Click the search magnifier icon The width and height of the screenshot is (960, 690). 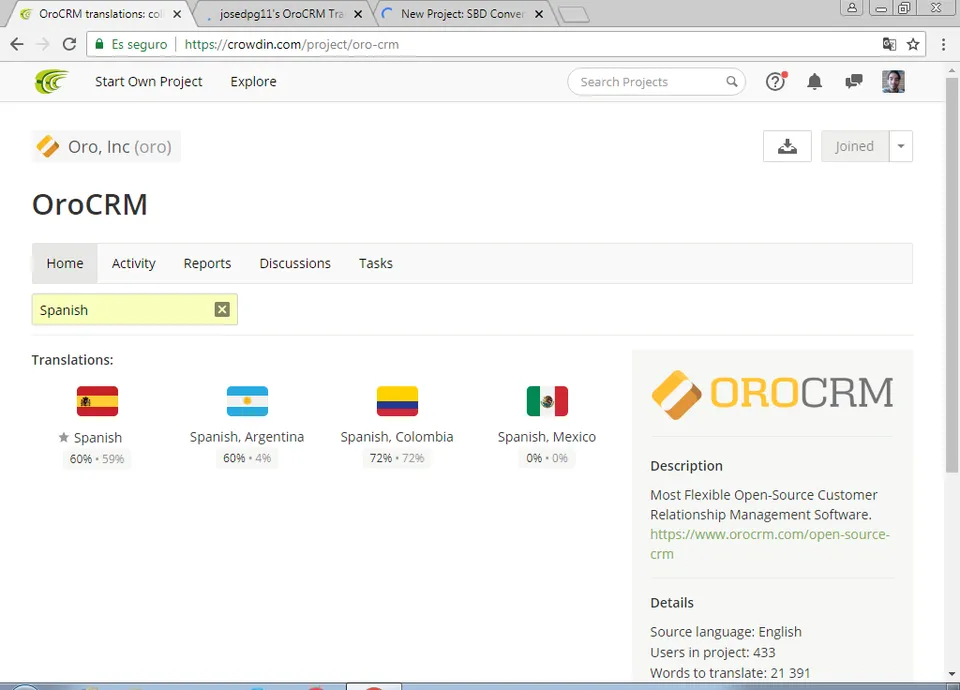[732, 81]
